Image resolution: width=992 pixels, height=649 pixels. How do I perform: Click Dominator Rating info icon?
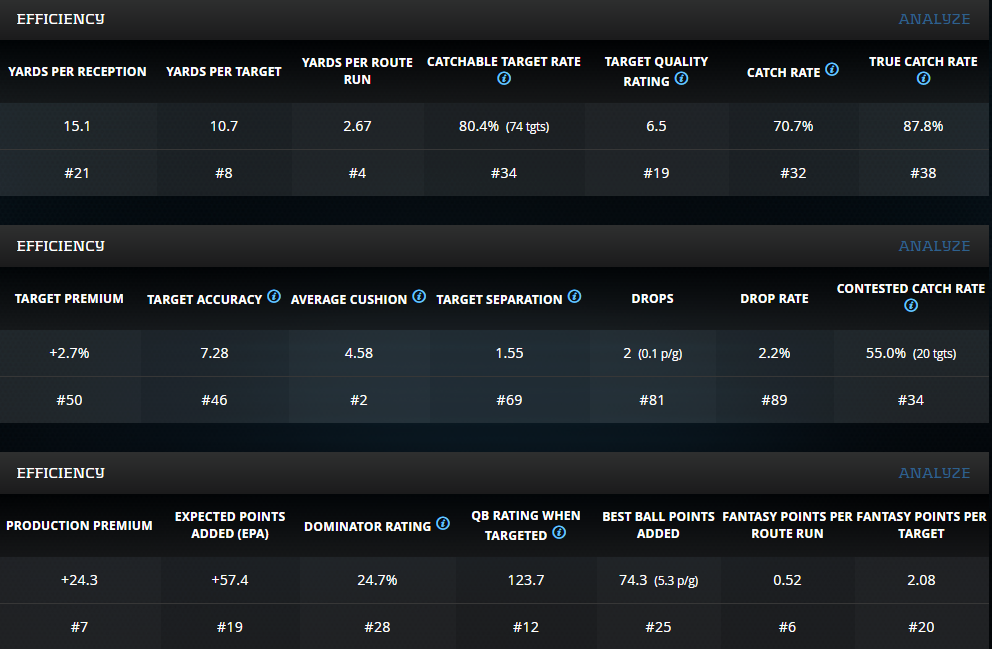[443, 524]
